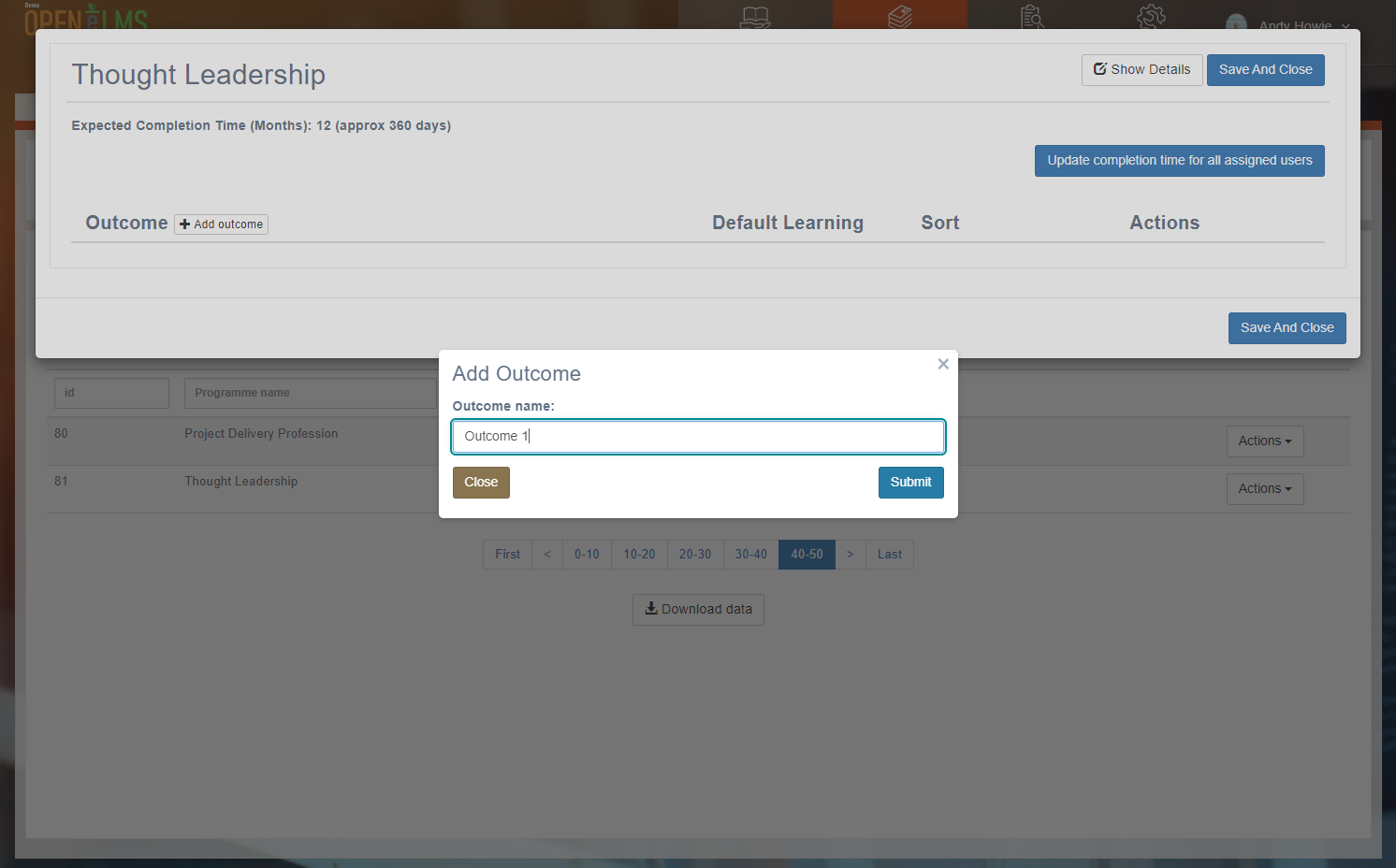The height and width of the screenshot is (868, 1396).
Task: Open the book reading icon in navbar
Action: click(x=755, y=17)
